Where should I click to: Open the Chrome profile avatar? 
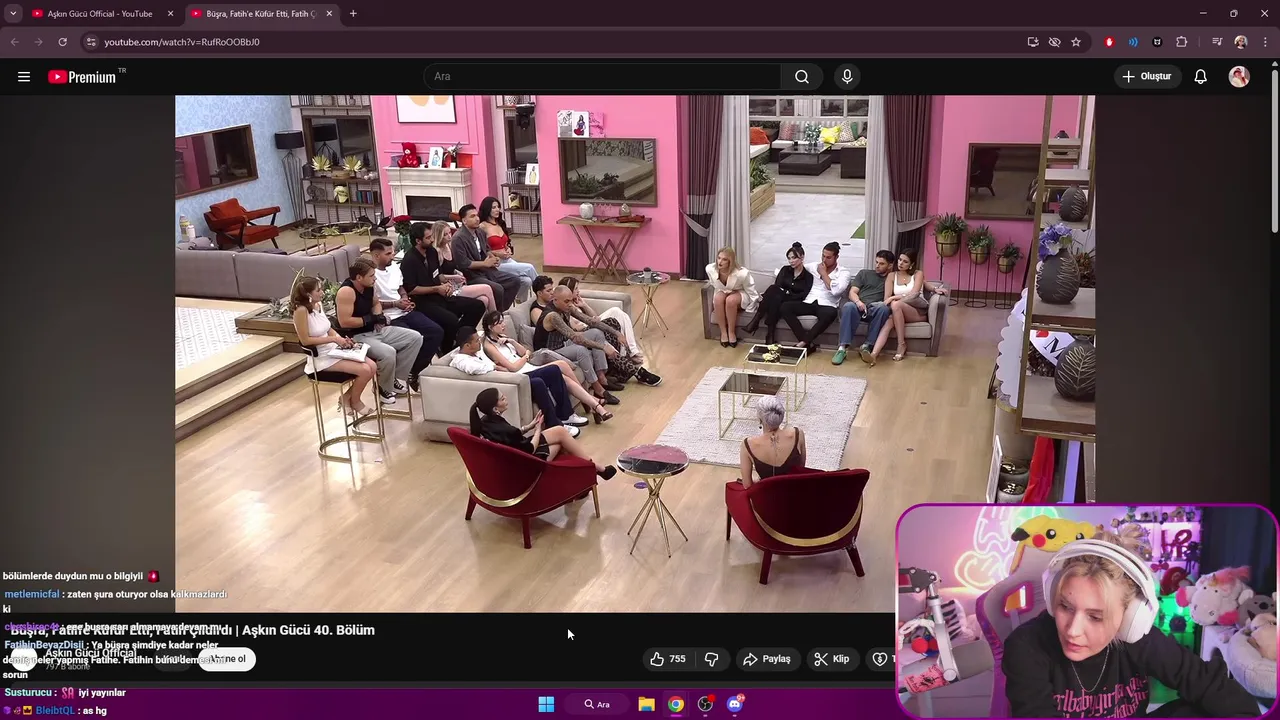(x=1241, y=42)
